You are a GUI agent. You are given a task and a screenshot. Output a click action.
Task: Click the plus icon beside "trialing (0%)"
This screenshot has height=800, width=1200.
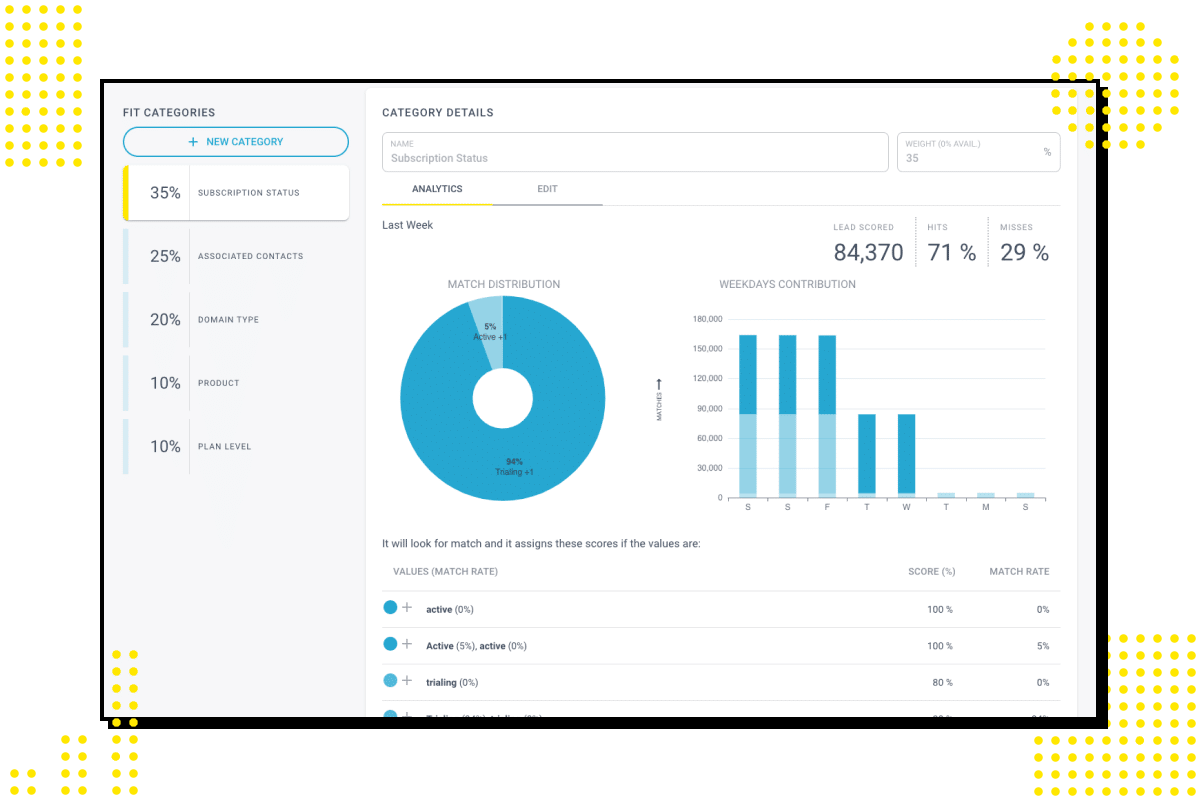(x=407, y=681)
